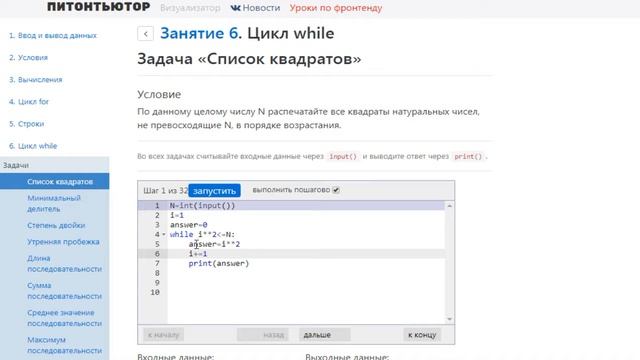Open the Визуализатор menu item
This screenshot has height=360, width=640.
190,8
